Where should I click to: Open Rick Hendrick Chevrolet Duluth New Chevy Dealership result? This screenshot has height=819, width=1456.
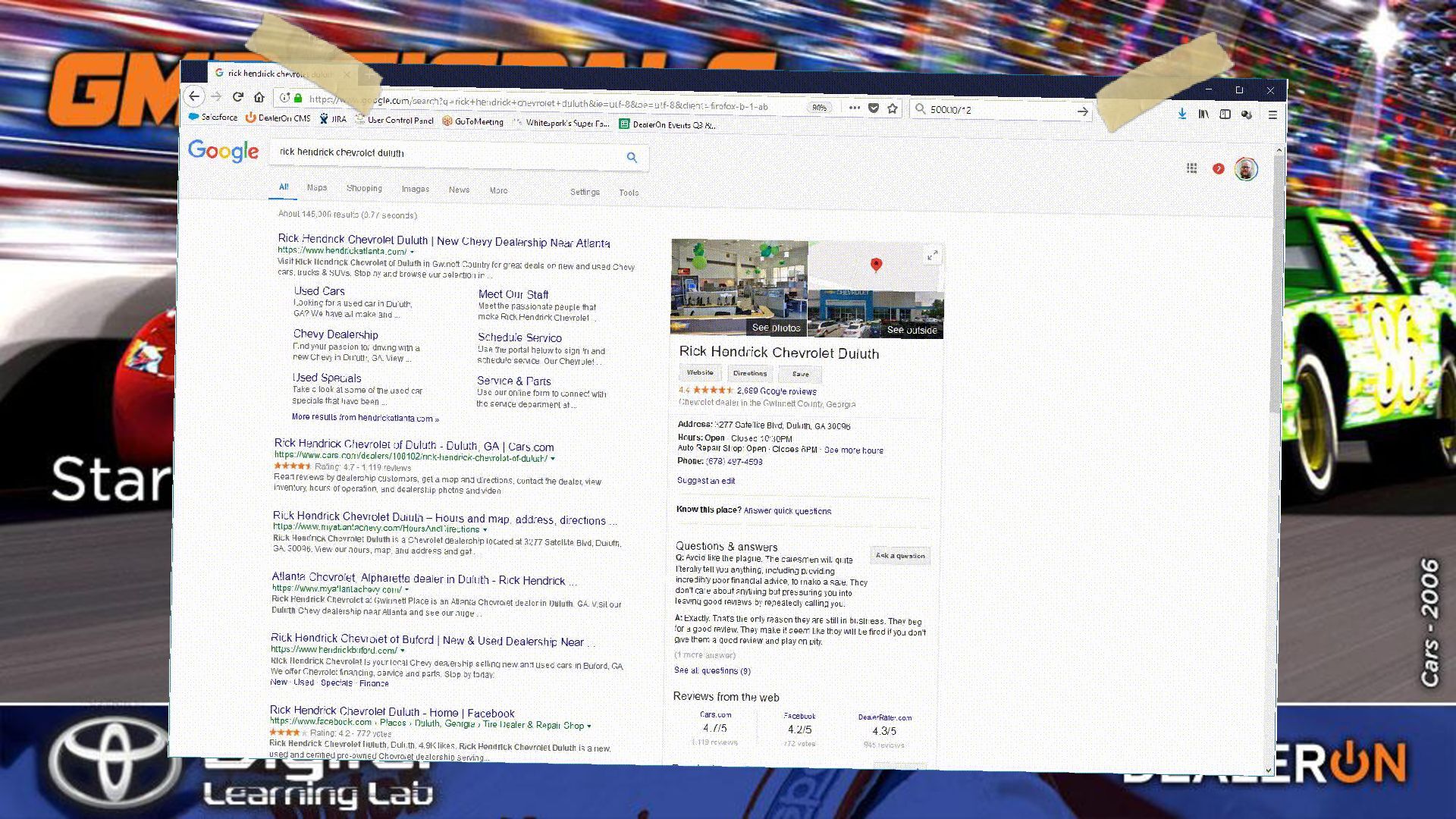click(x=444, y=240)
